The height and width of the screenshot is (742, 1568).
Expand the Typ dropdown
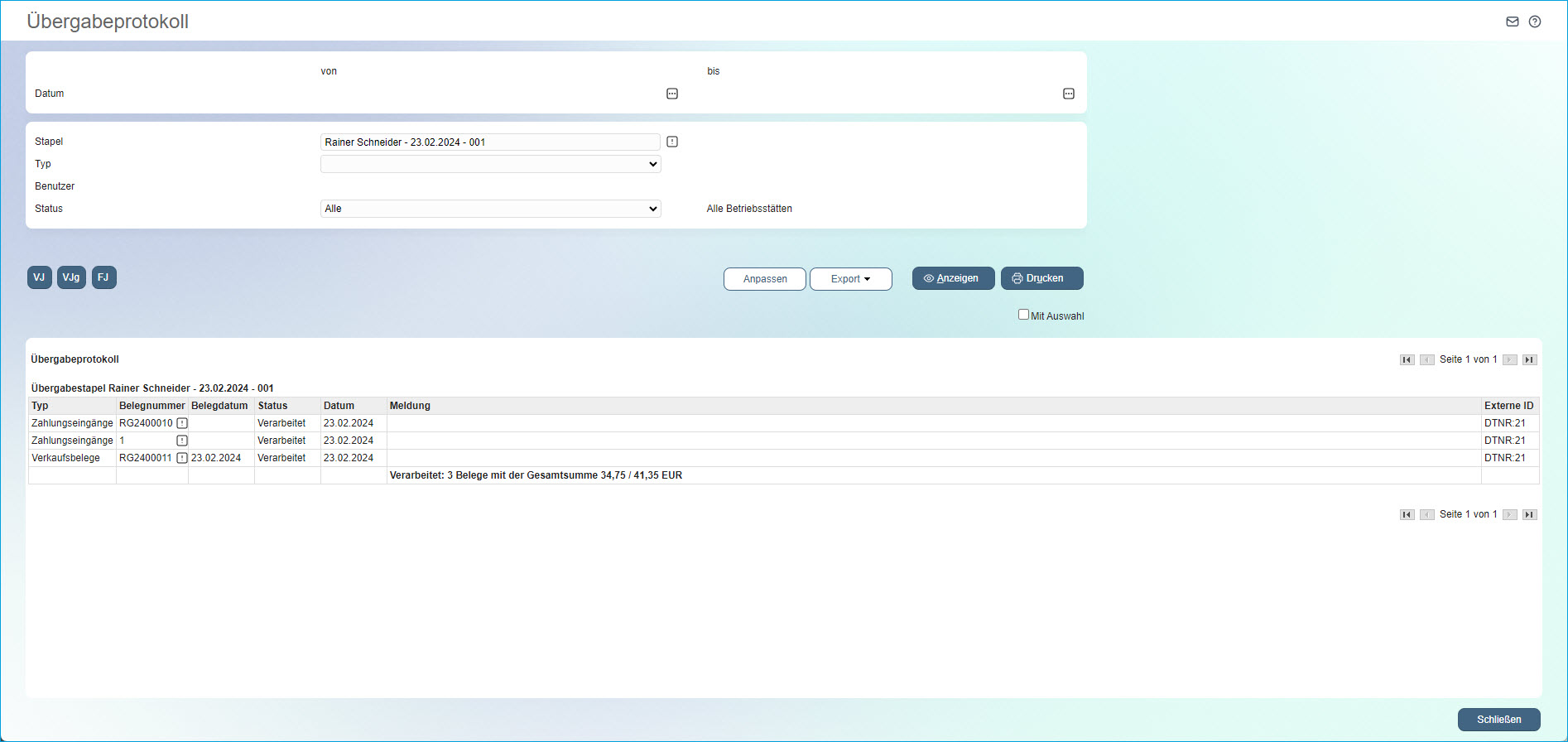point(491,164)
